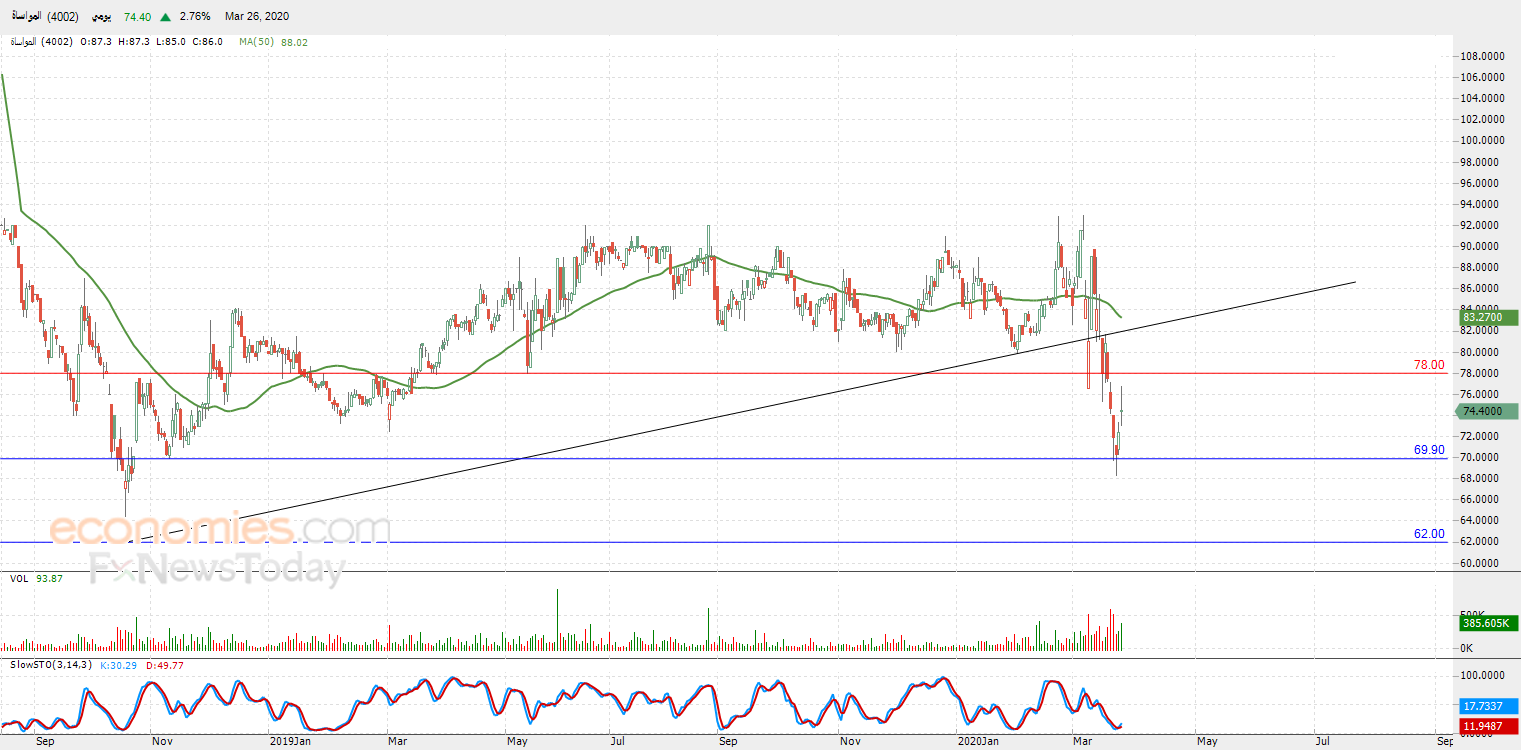Screen dimensions: 1521x750
Task: Select the 2020Jan time axis label
Action: tap(978, 742)
